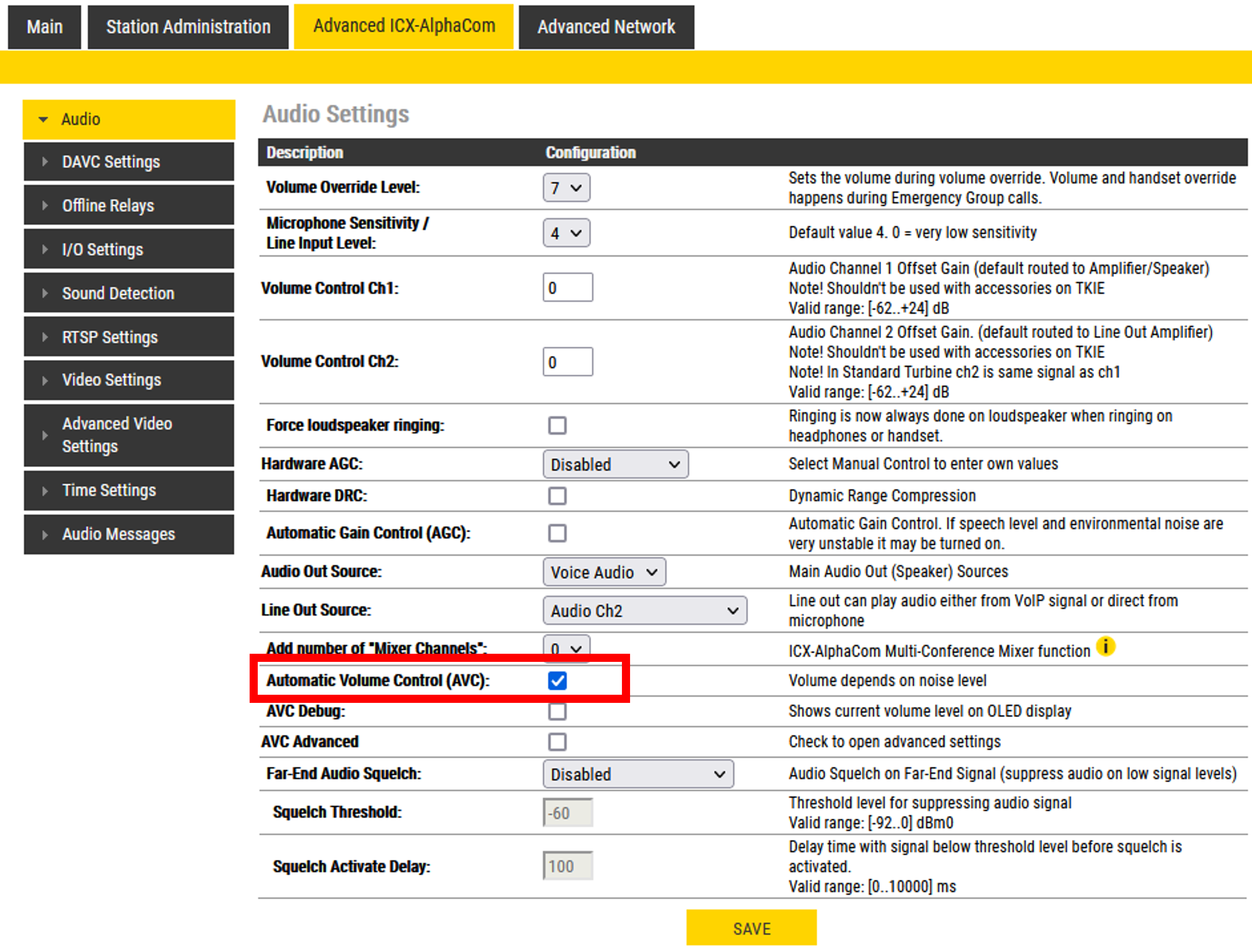Expand DAVC Settings sidebar arrow
The height and width of the screenshot is (952, 1252).
tap(45, 162)
